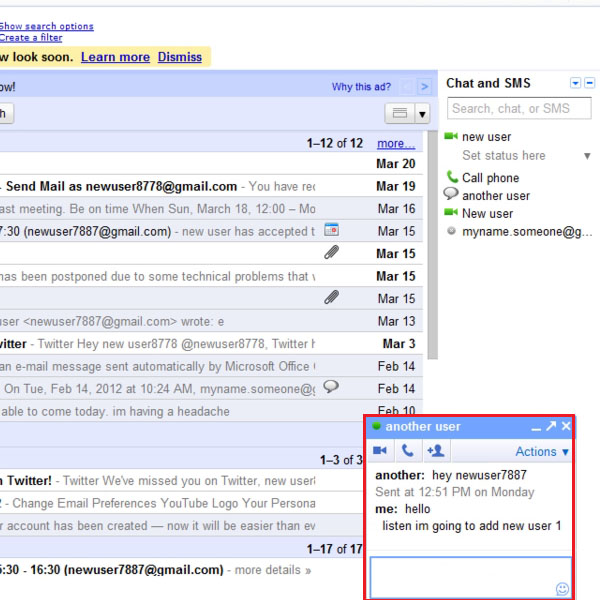Click first paperclip attachment icon, bold Mar 15
Screen dimensions: 600x600
click(x=331, y=252)
